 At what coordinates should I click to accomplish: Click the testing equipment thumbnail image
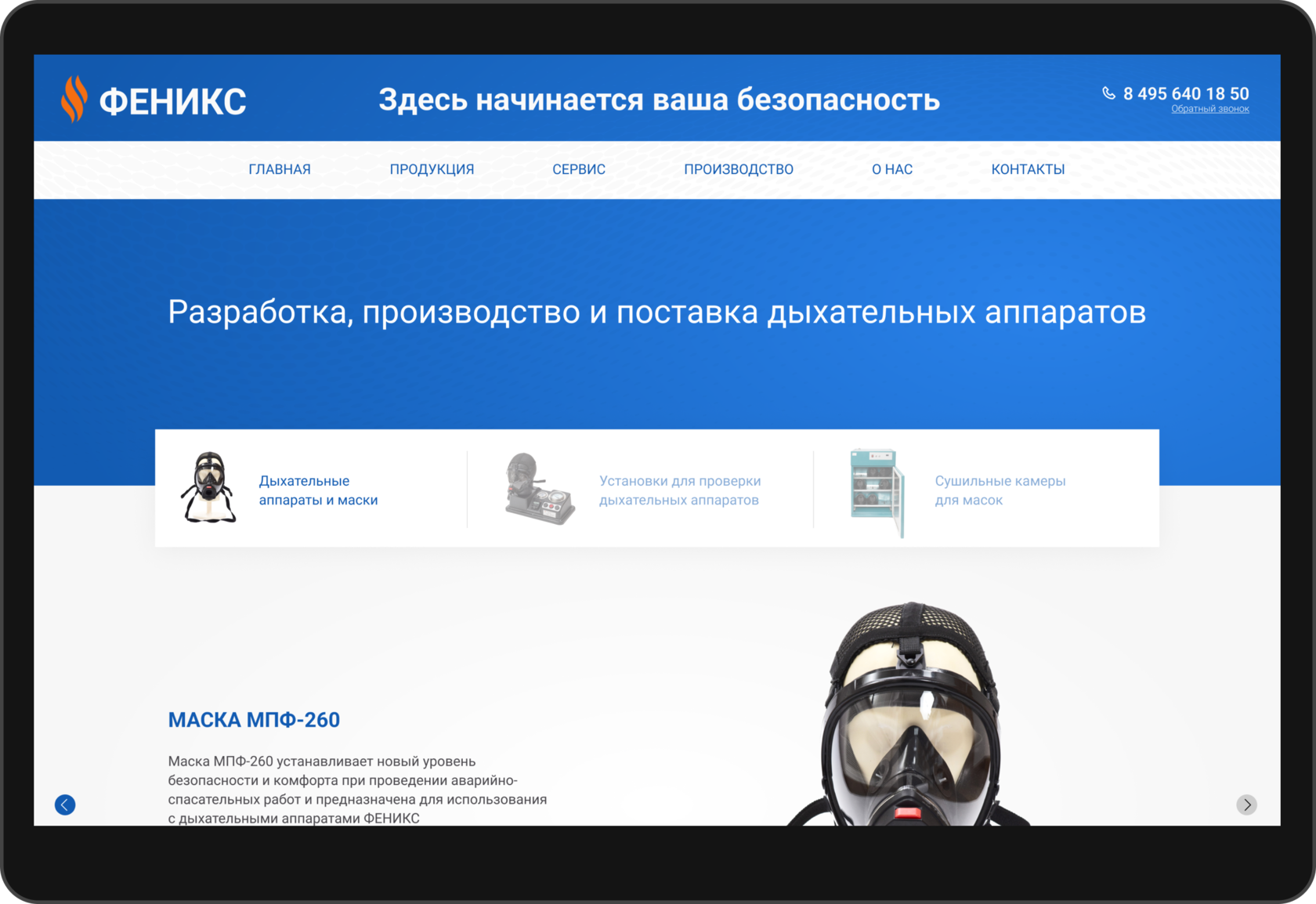(x=540, y=488)
